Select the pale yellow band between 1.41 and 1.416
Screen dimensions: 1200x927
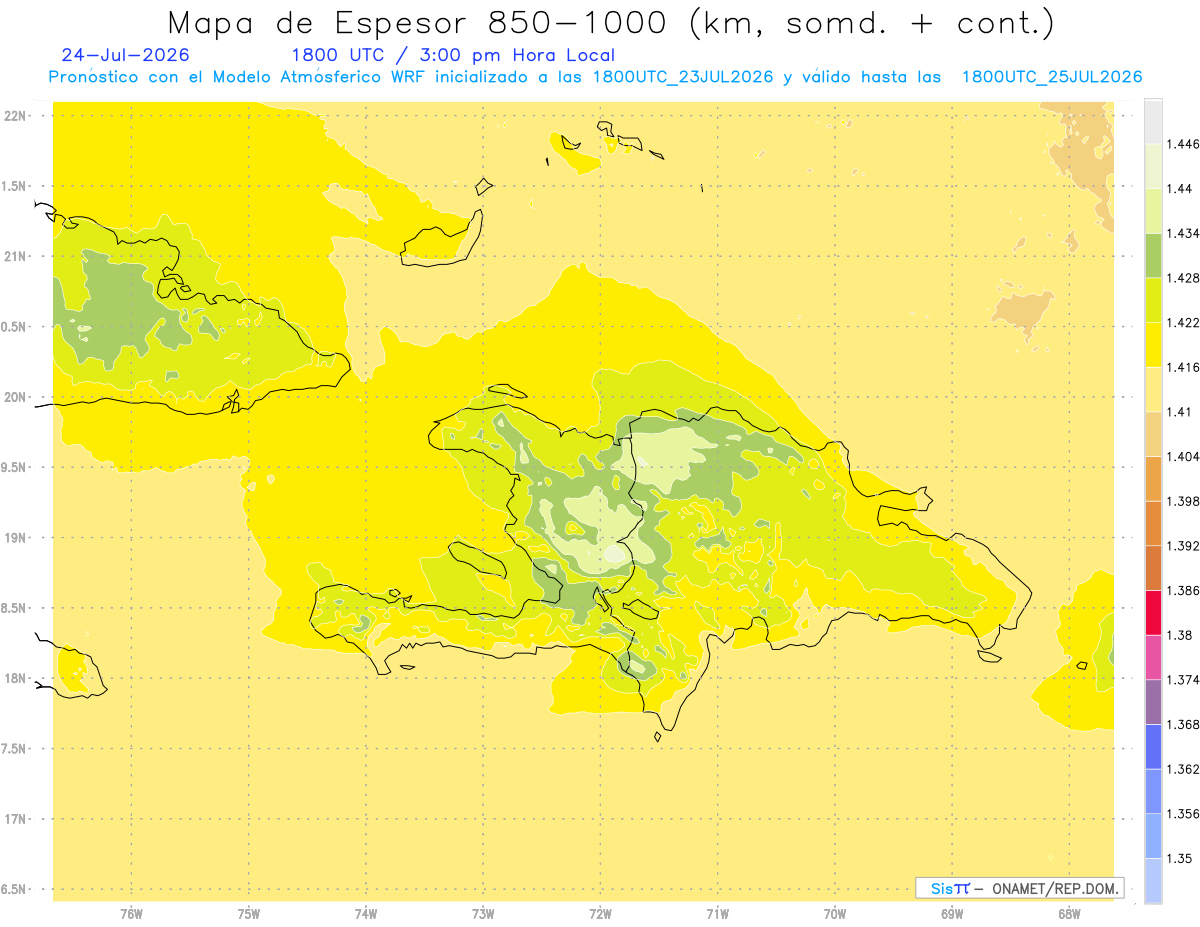(x=1153, y=389)
